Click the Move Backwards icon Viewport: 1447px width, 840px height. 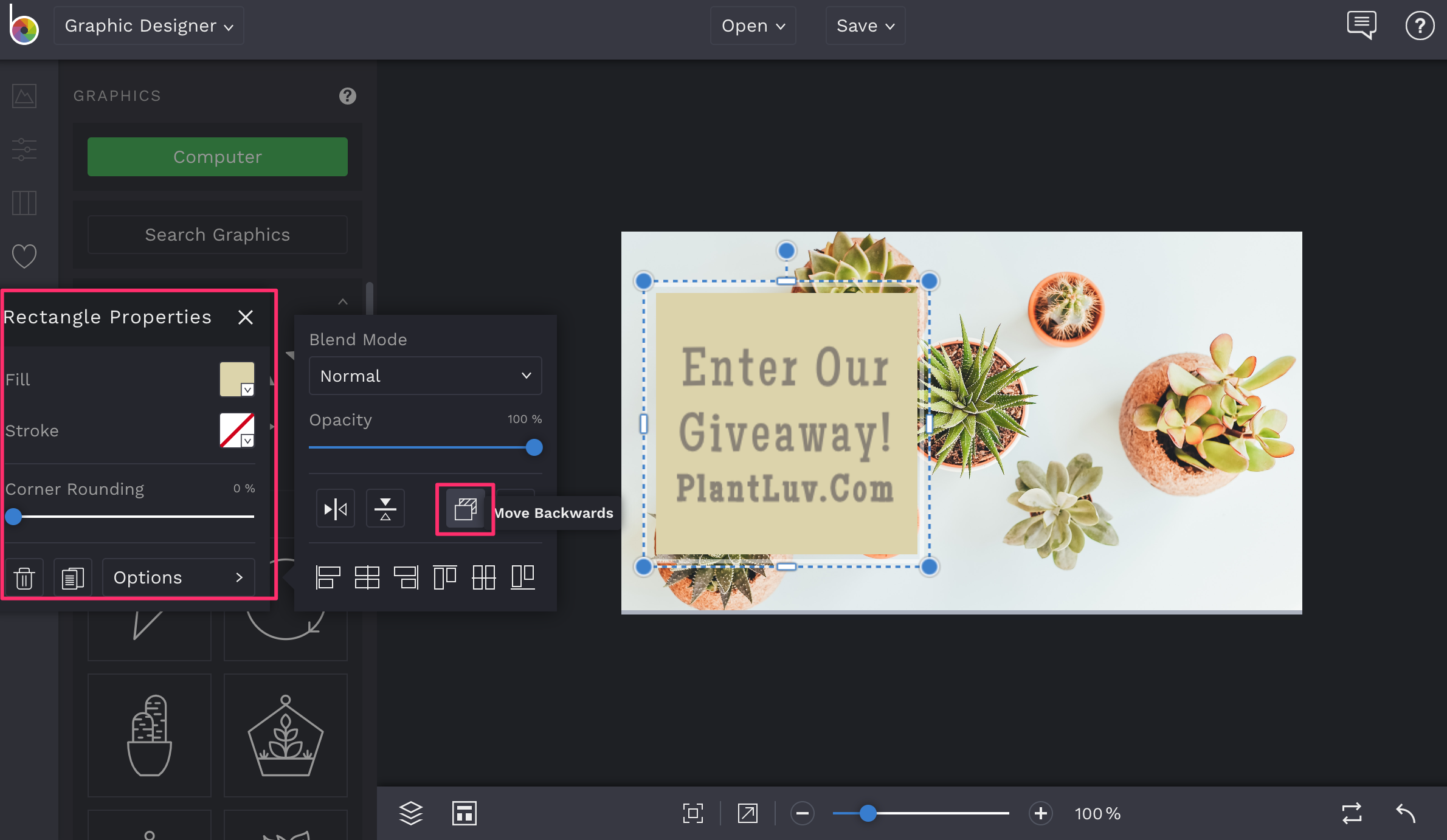click(x=464, y=509)
